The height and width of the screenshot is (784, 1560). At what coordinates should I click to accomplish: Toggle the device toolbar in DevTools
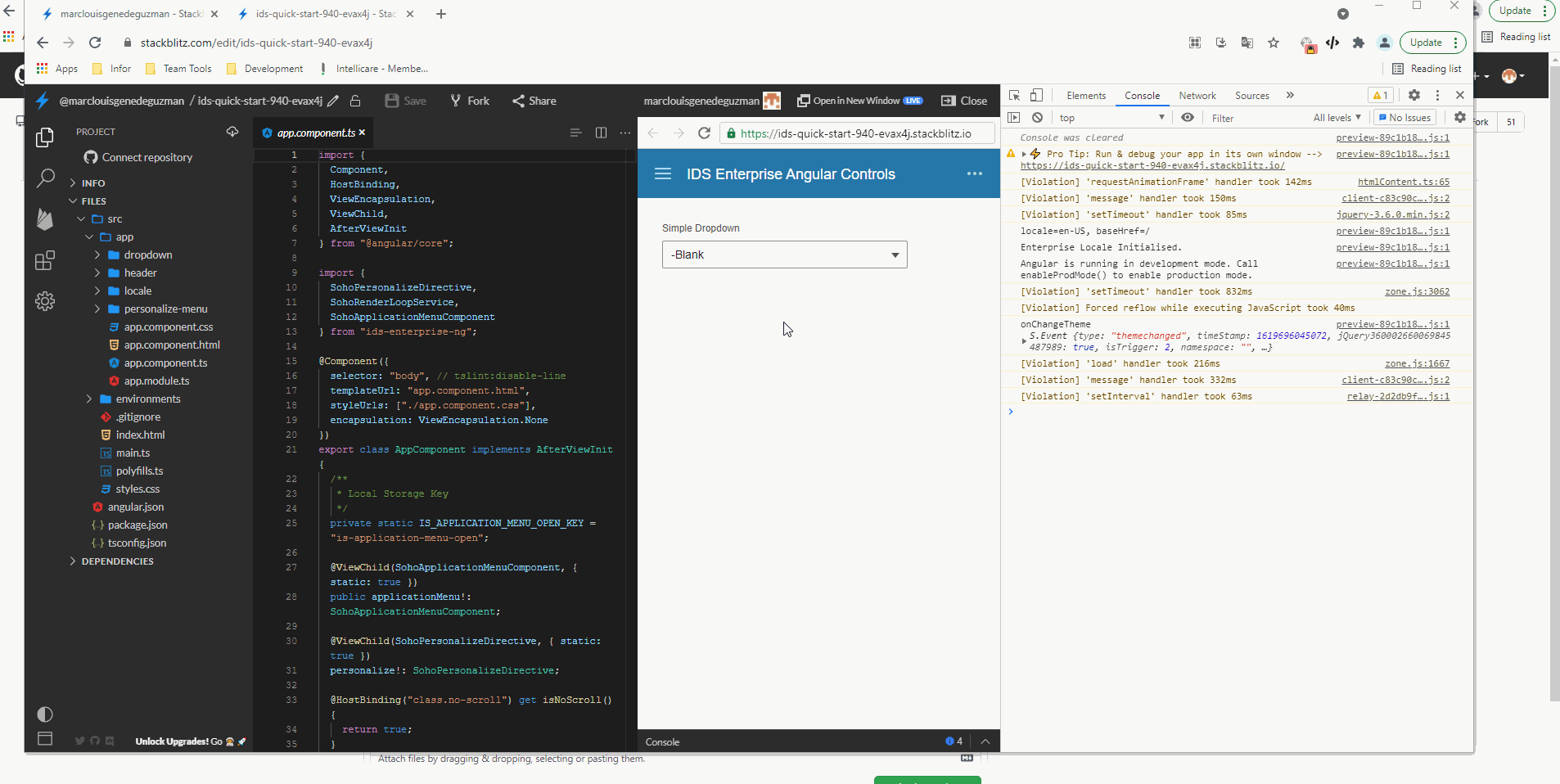[1036, 96]
